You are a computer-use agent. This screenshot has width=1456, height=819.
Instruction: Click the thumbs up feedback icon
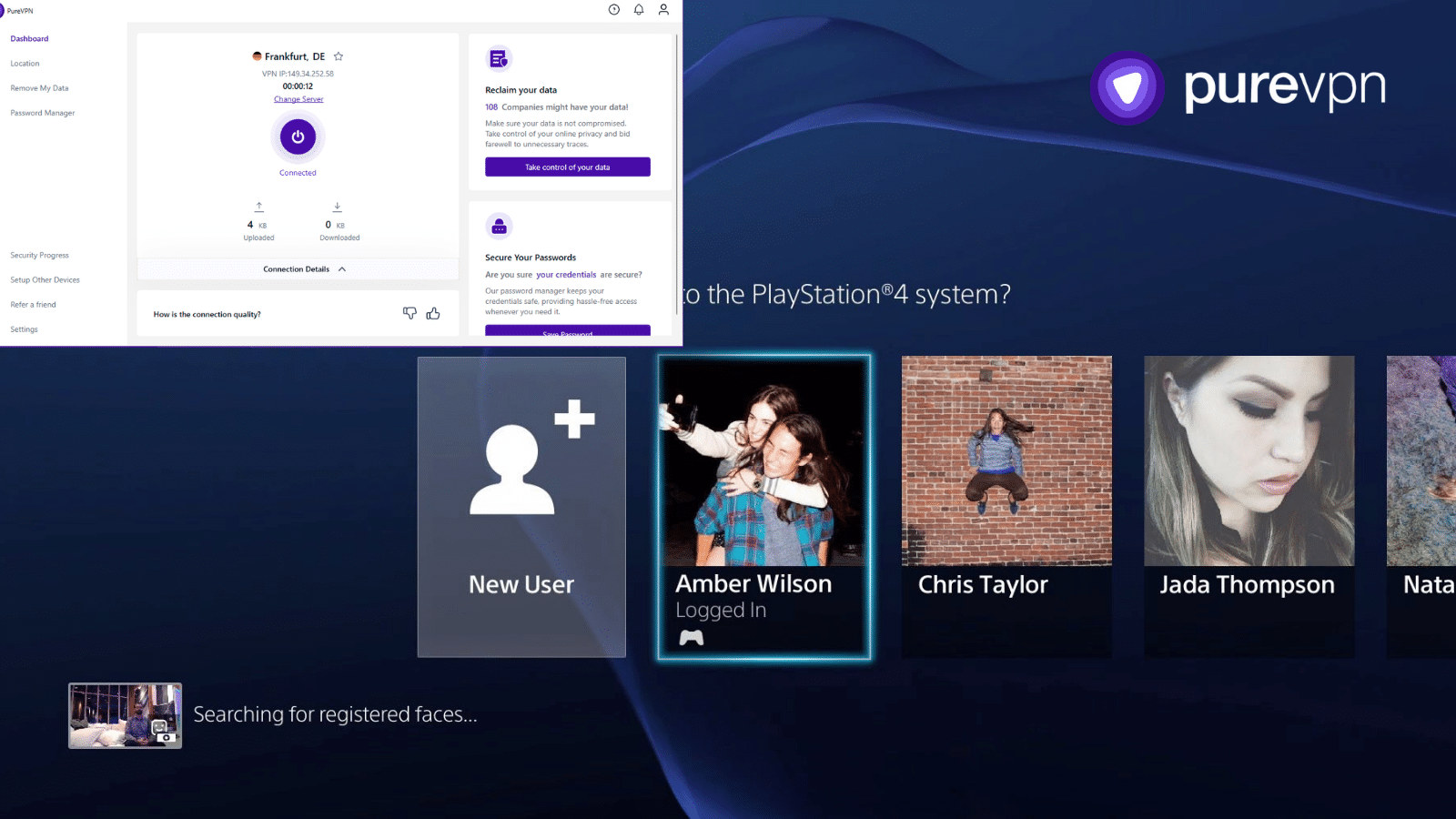click(x=433, y=313)
